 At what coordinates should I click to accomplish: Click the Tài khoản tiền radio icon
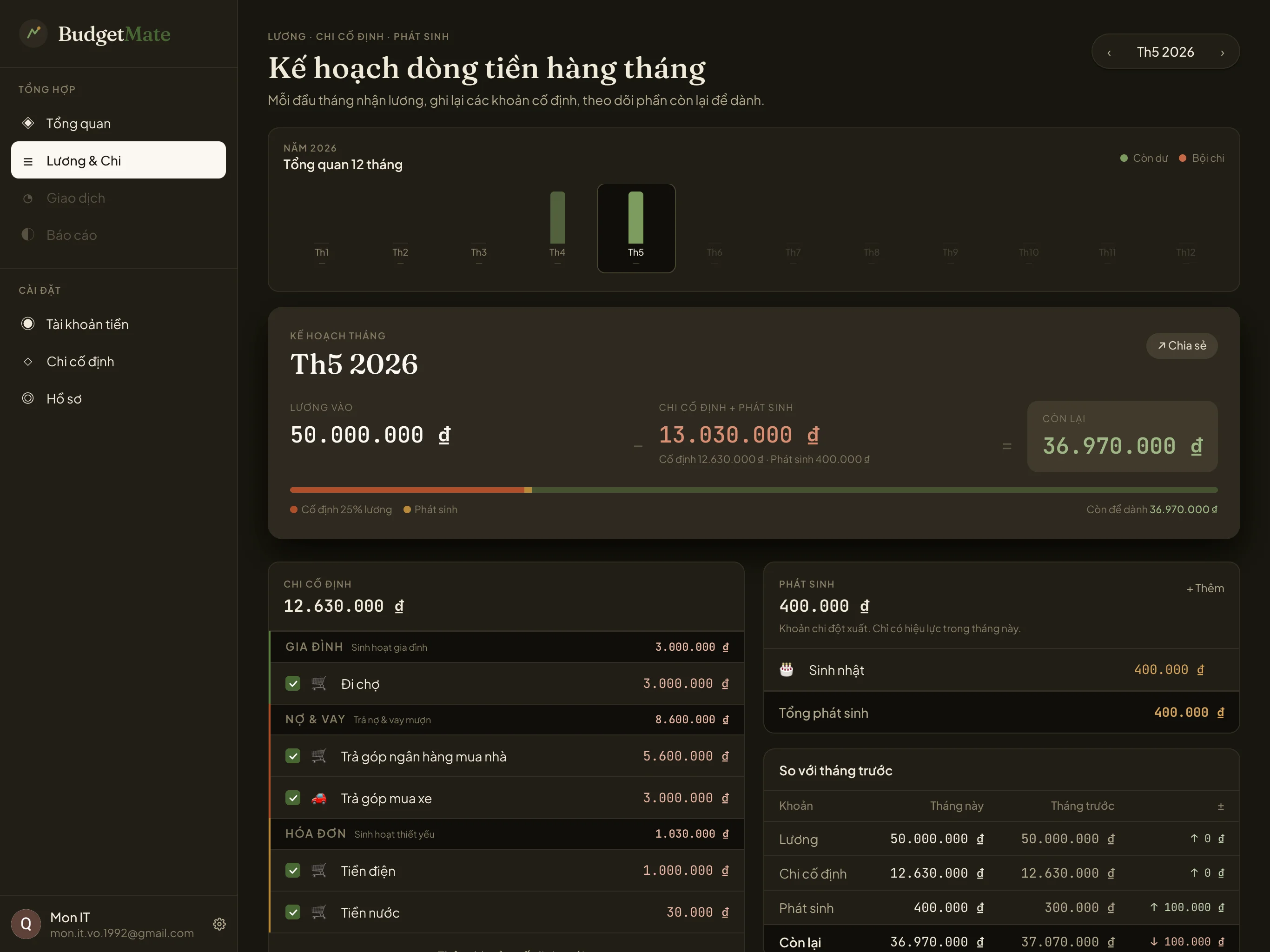[x=27, y=324]
